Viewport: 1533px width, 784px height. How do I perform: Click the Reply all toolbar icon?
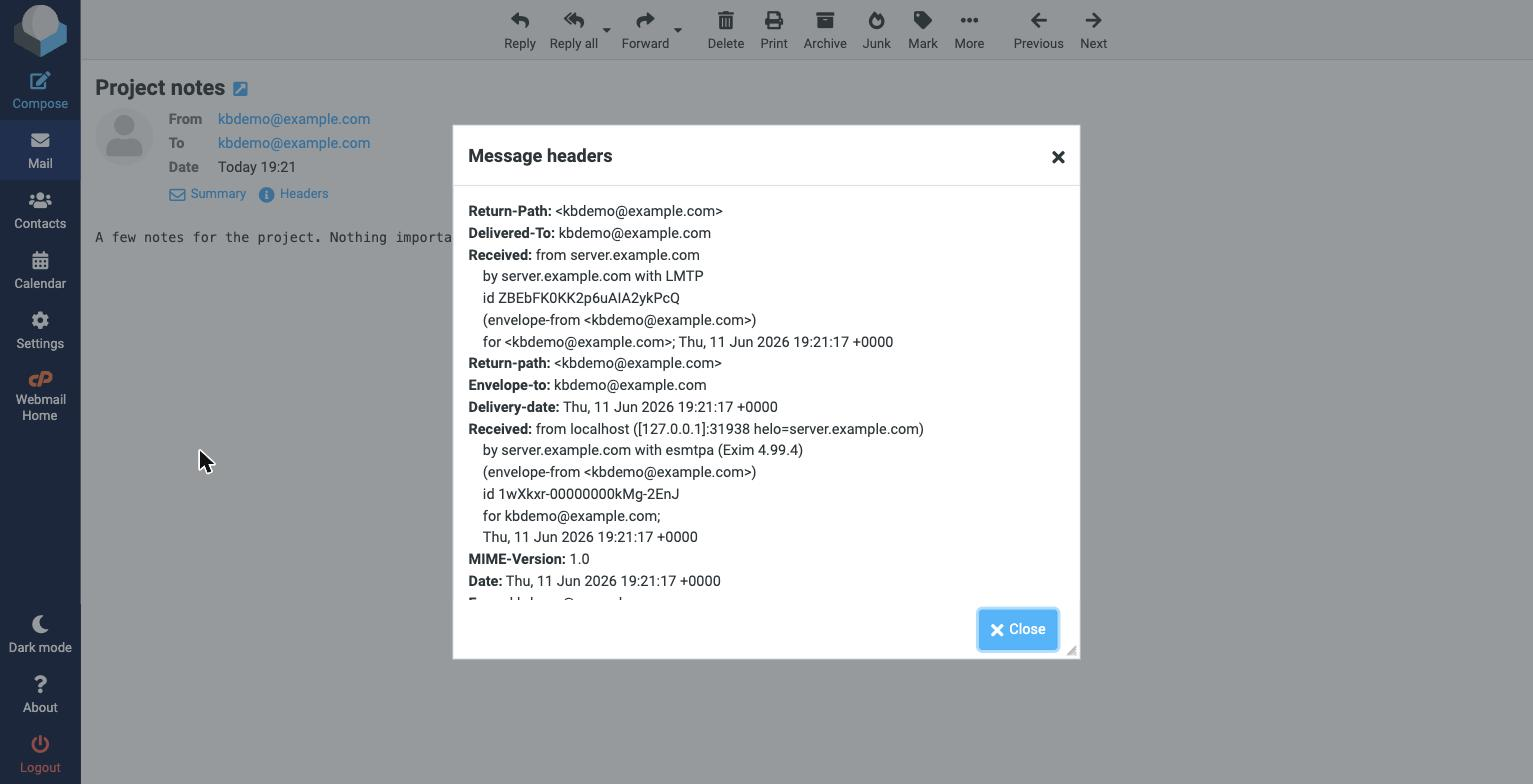573,30
